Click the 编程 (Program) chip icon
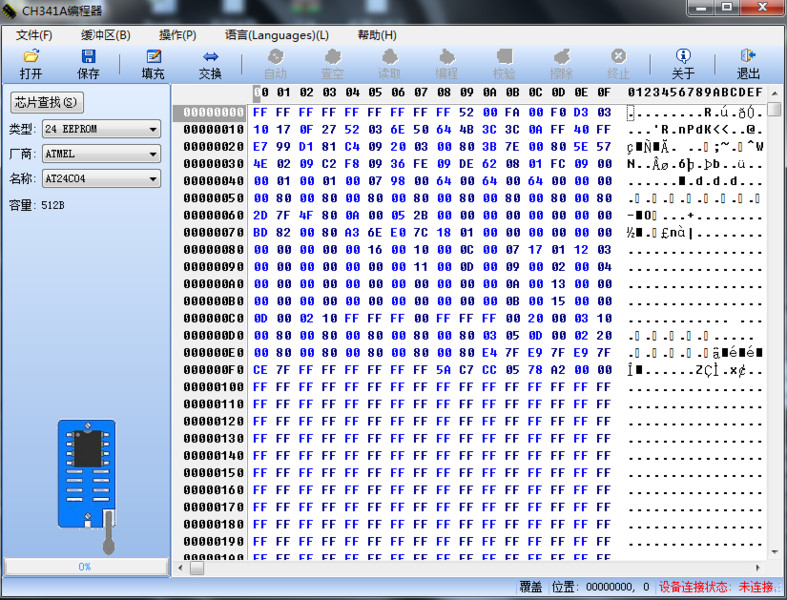The width and height of the screenshot is (787, 600). 446,64
